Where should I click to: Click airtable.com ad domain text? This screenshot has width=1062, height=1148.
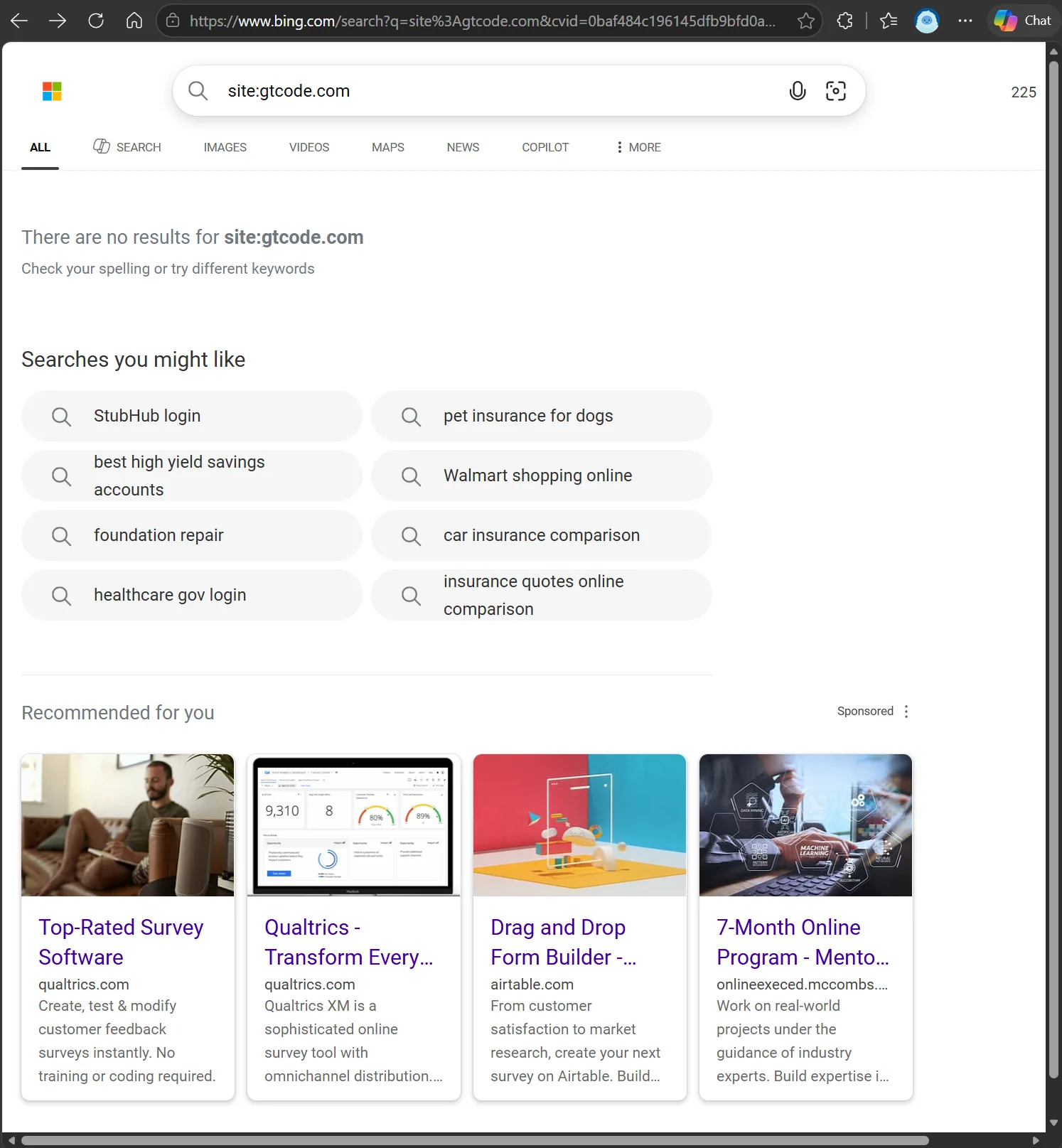click(x=532, y=985)
